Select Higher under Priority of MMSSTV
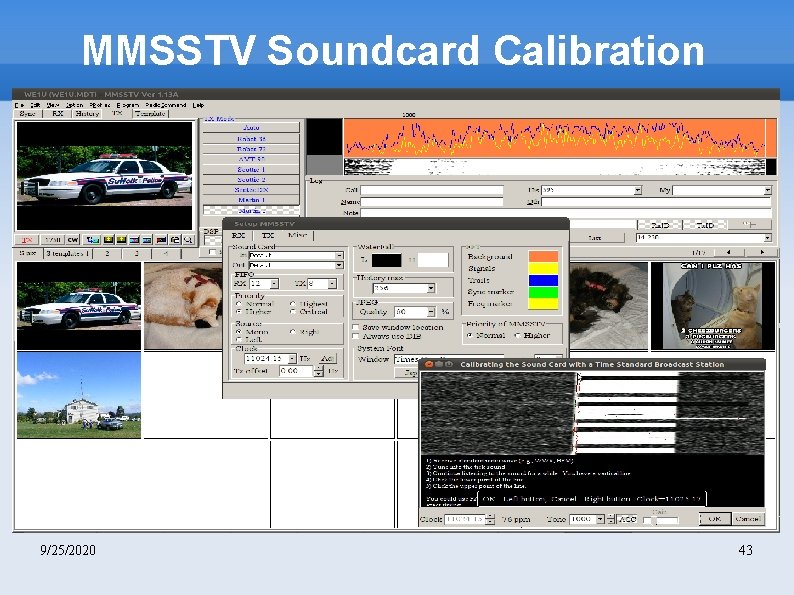This screenshot has width=794, height=595. pyautogui.click(x=518, y=335)
